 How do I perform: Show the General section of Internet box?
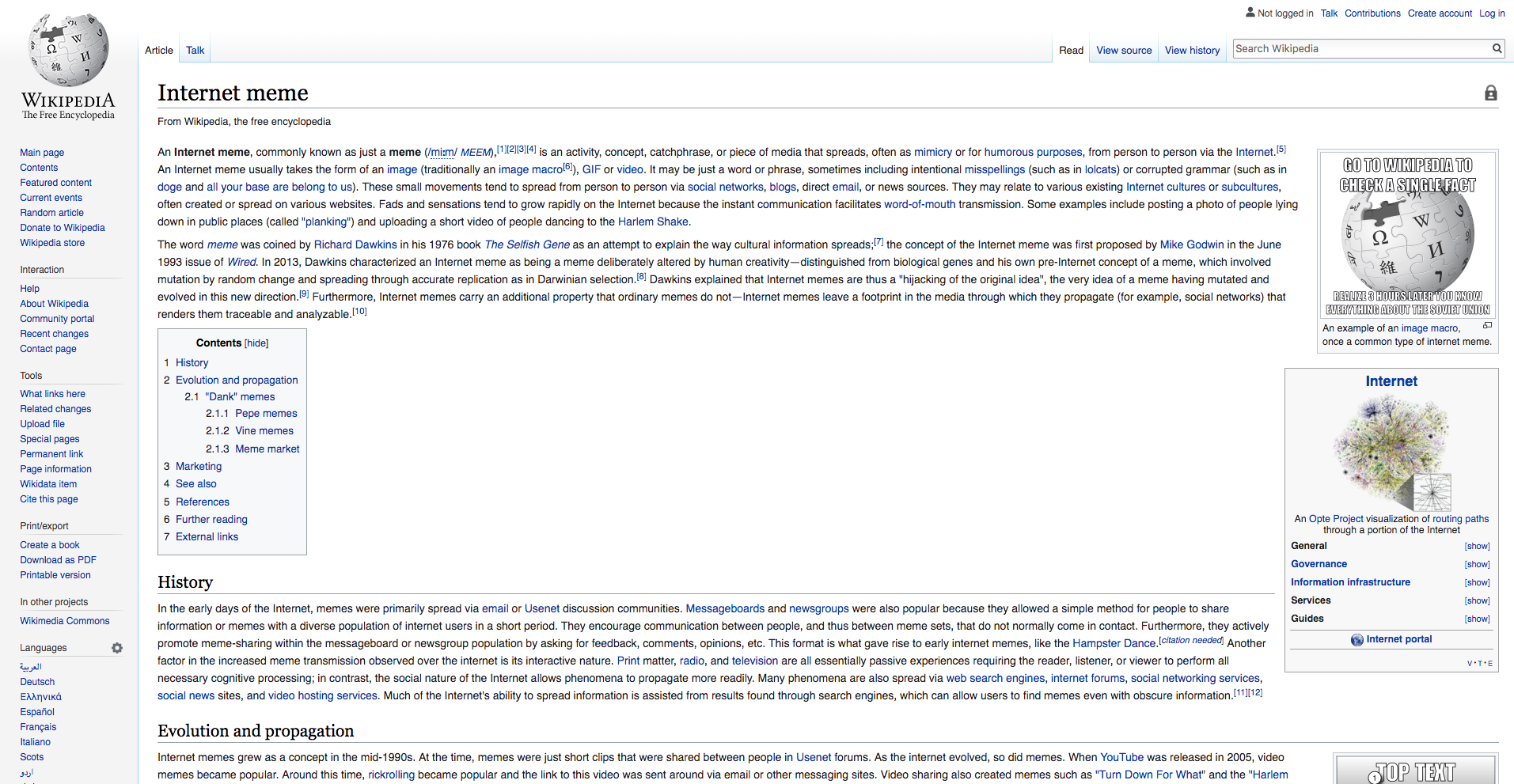[1477, 547]
